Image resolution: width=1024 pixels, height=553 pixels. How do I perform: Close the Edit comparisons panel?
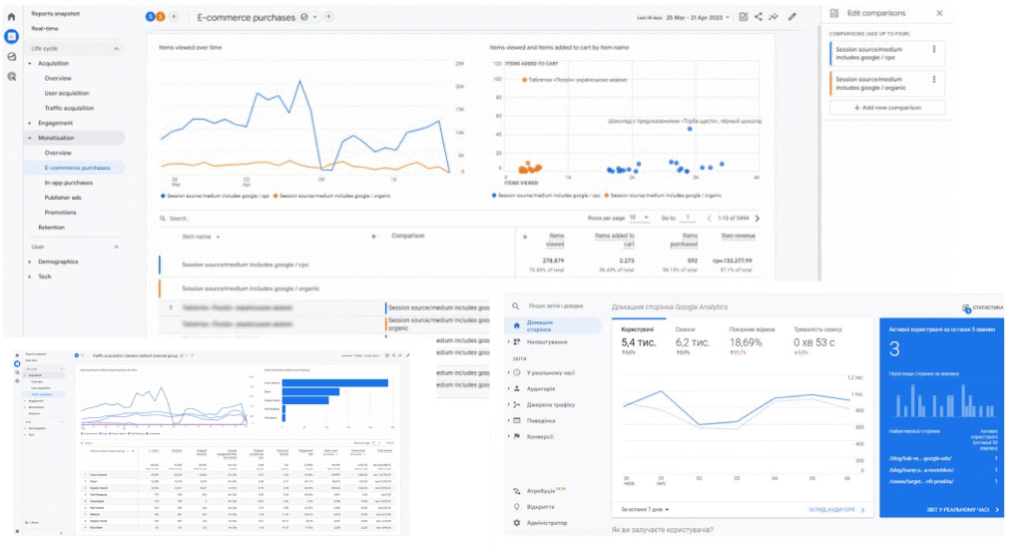click(x=939, y=13)
